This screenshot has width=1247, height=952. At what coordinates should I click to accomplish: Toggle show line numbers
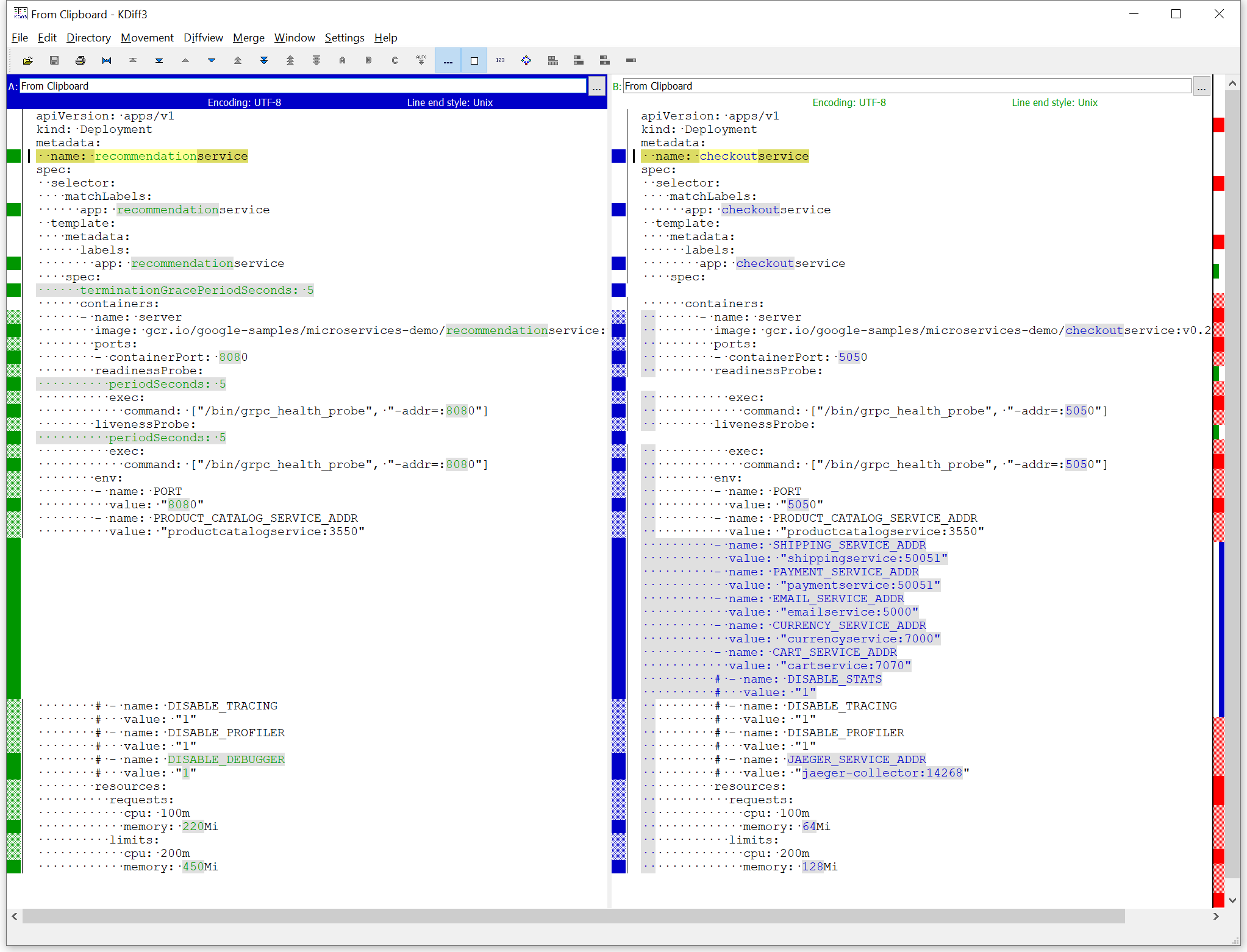pyautogui.click(x=500, y=60)
